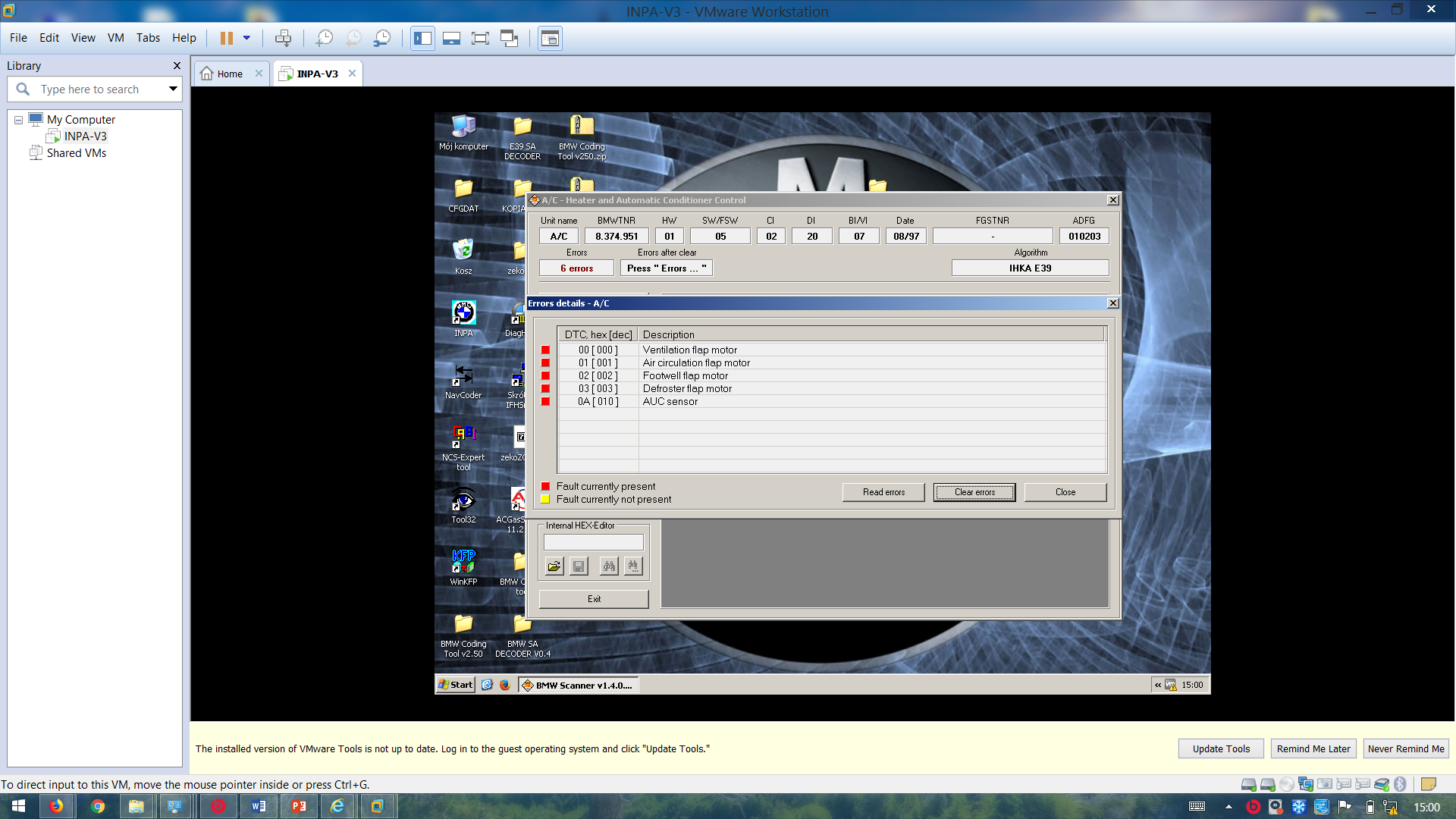Click the Clear errors button
Viewport: 1456px width, 819px height.
[x=974, y=492]
